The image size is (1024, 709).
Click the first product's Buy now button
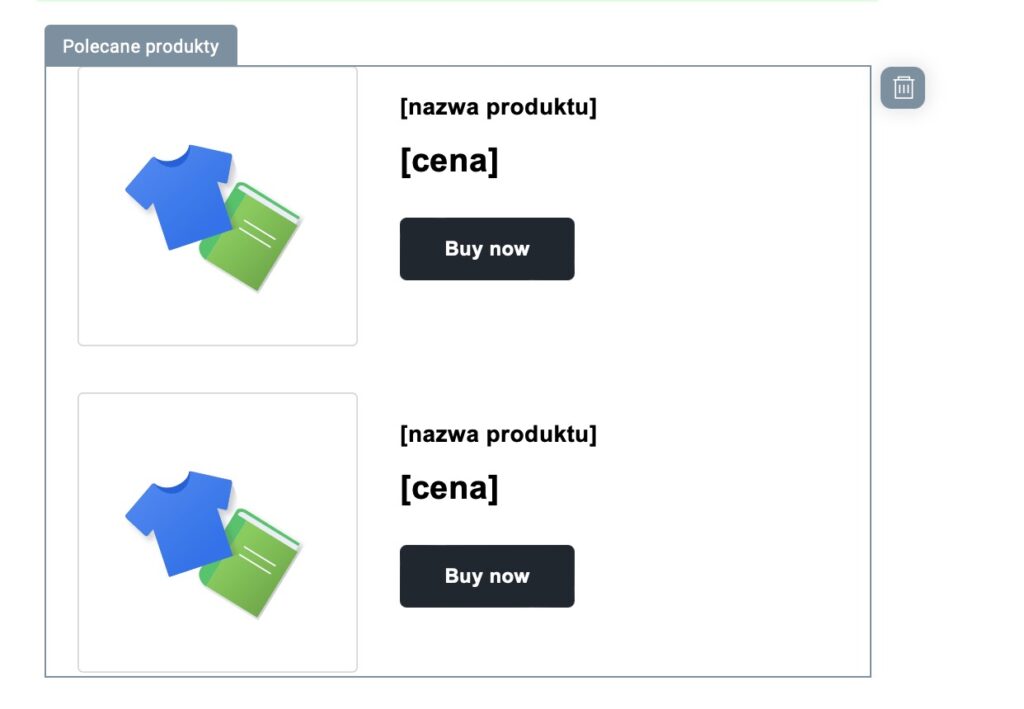pyautogui.click(x=487, y=249)
